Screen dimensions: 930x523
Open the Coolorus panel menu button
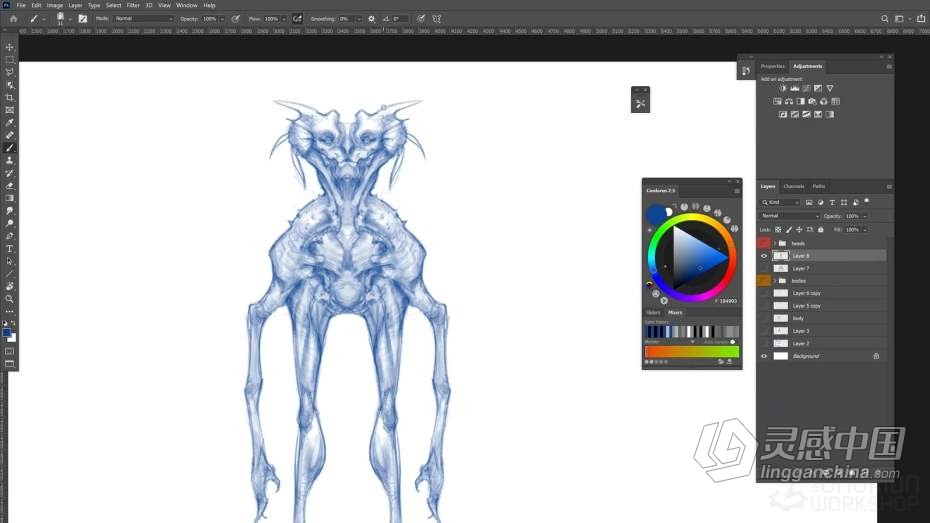[737, 191]
